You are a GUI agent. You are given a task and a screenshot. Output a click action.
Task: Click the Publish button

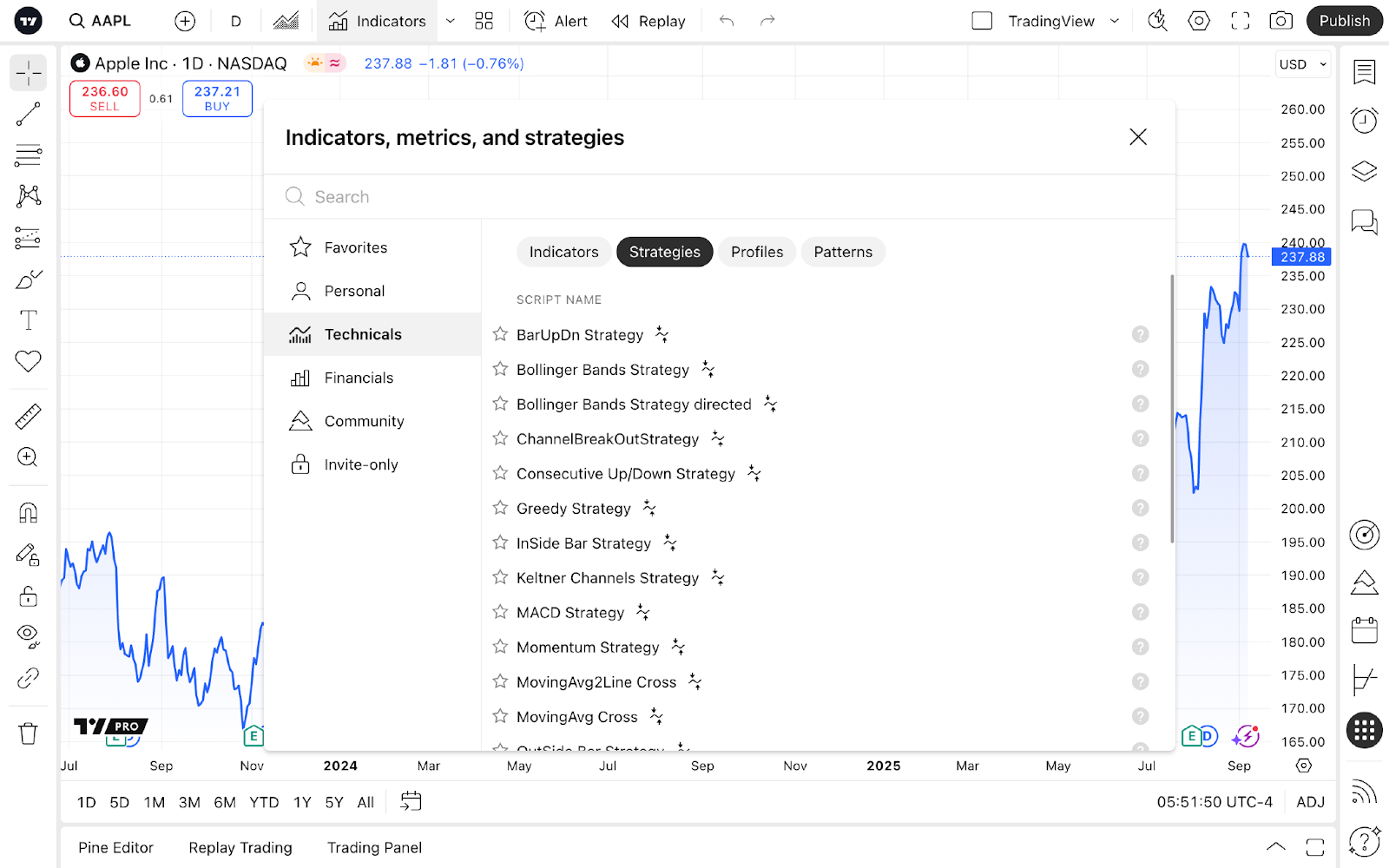(1344, 21)
